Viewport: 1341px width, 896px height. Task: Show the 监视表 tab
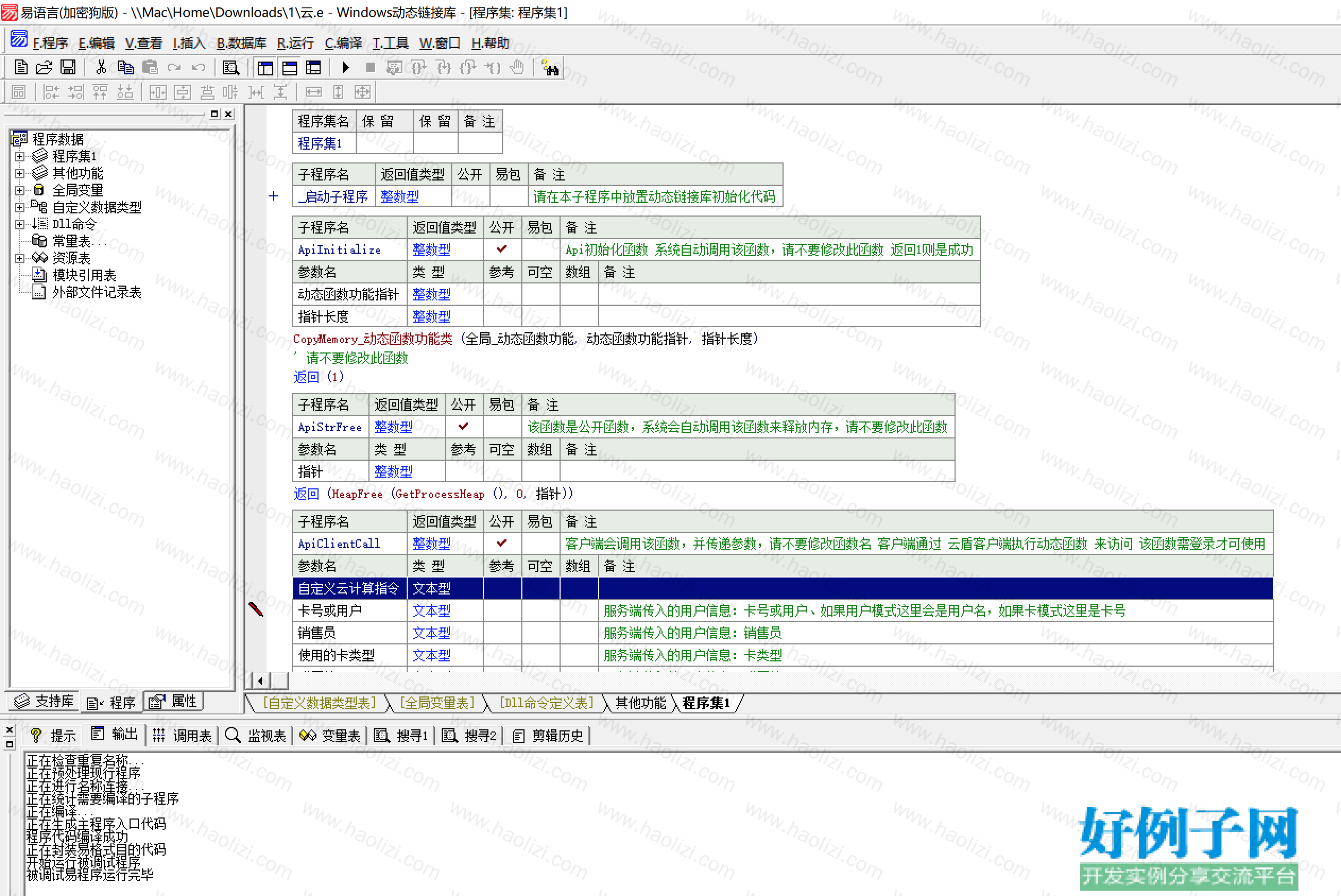point(255,735)
